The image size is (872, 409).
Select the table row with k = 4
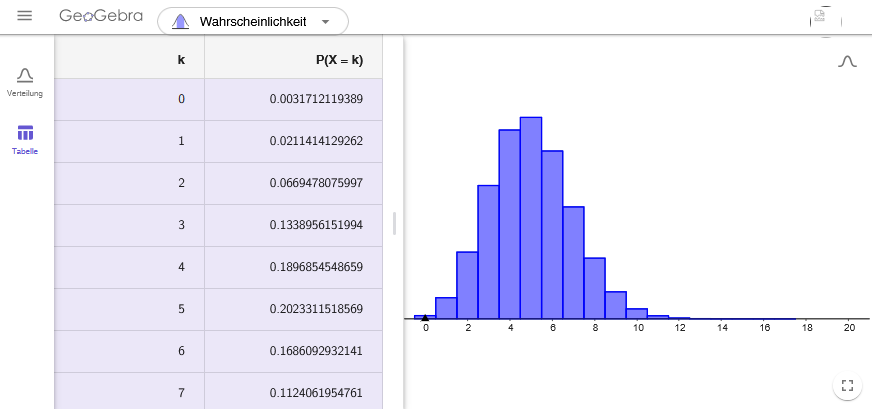coord(219,267)
